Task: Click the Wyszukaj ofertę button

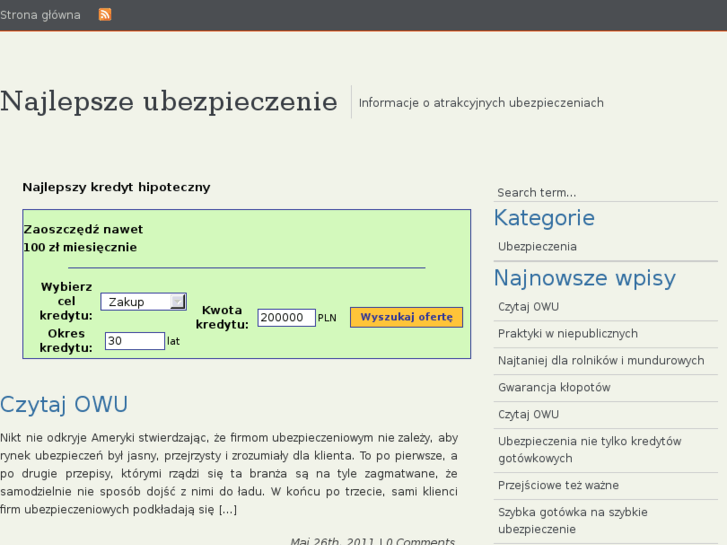Action: 407,317
